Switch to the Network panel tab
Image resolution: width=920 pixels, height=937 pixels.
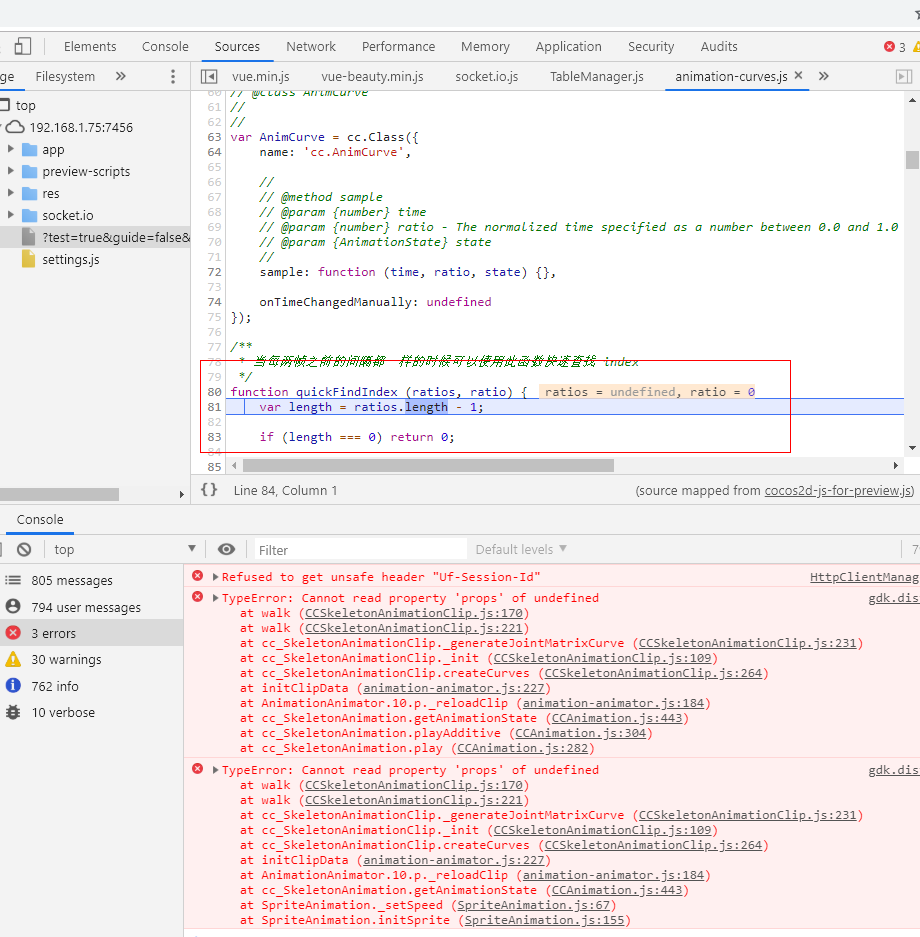pos(311,46)
